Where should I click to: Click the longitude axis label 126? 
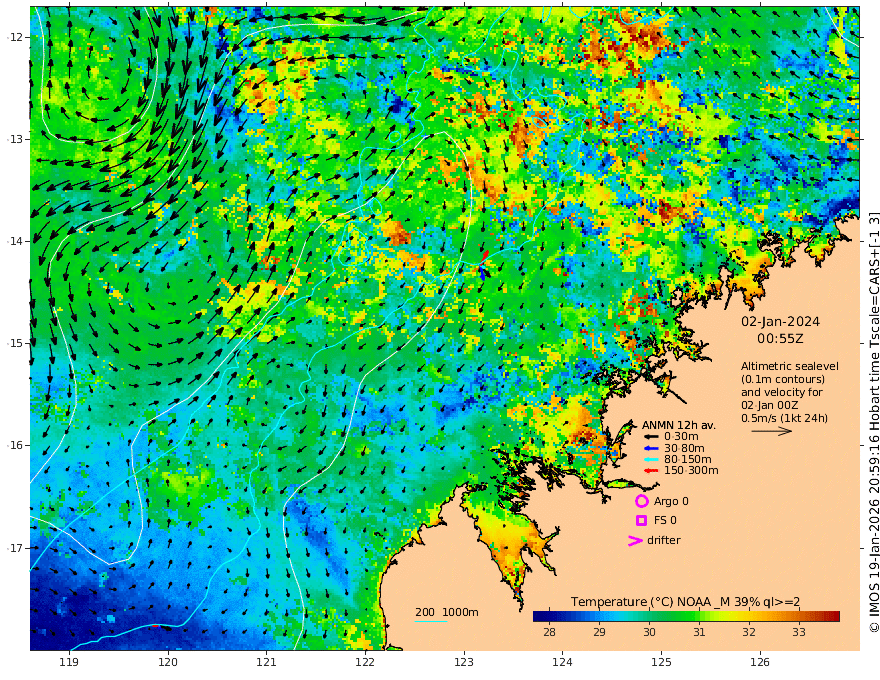click(760, 663)
